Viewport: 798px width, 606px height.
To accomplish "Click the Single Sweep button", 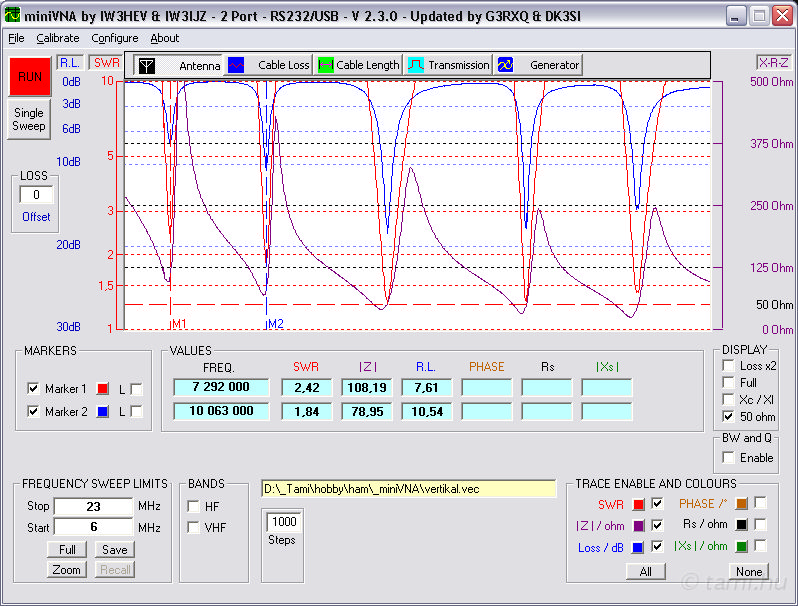I will (x=29, y=121).
